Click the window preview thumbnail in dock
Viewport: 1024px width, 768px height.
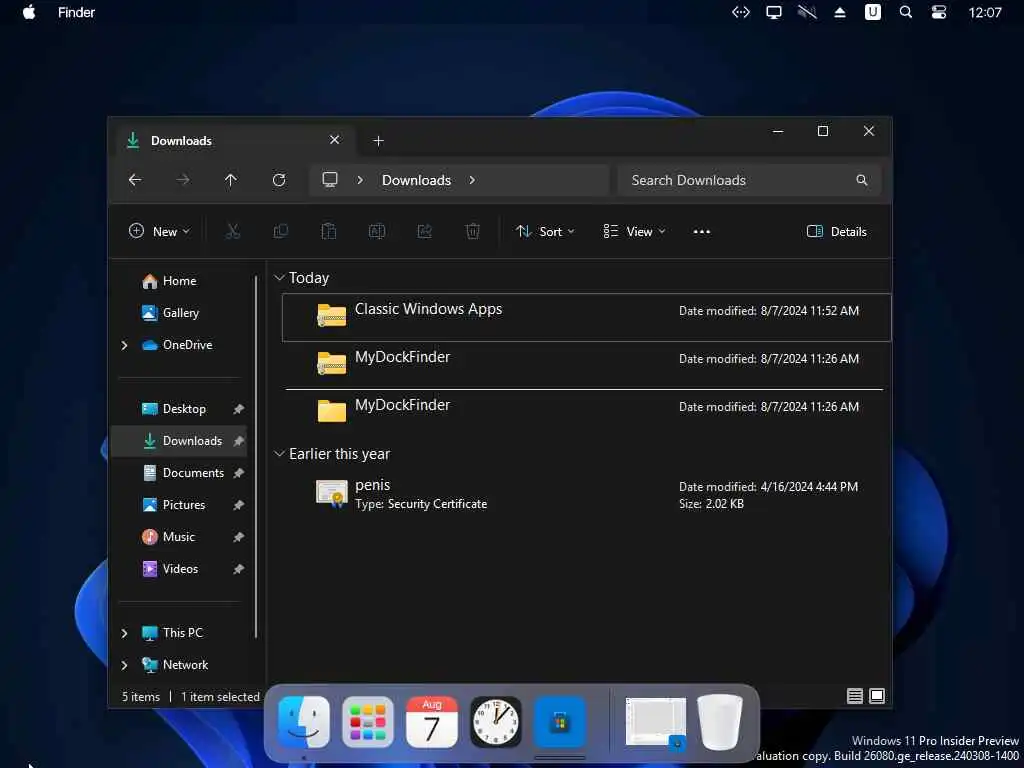pyautogui.click(x=656, y=722)
